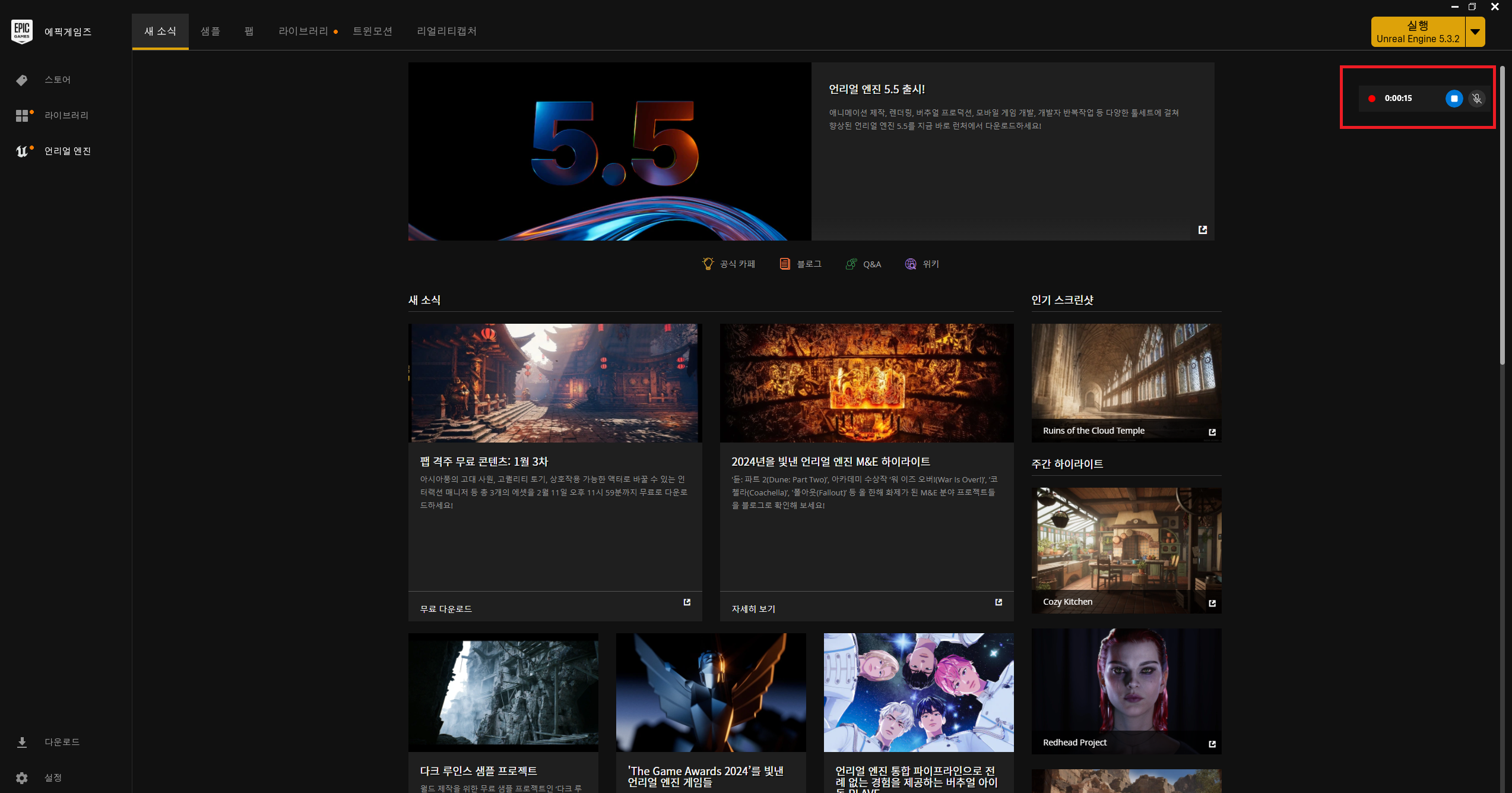Click the 자세히 보기 details link
The image size is (1512, 793).
pyautogui.click(x=753, y=609)
